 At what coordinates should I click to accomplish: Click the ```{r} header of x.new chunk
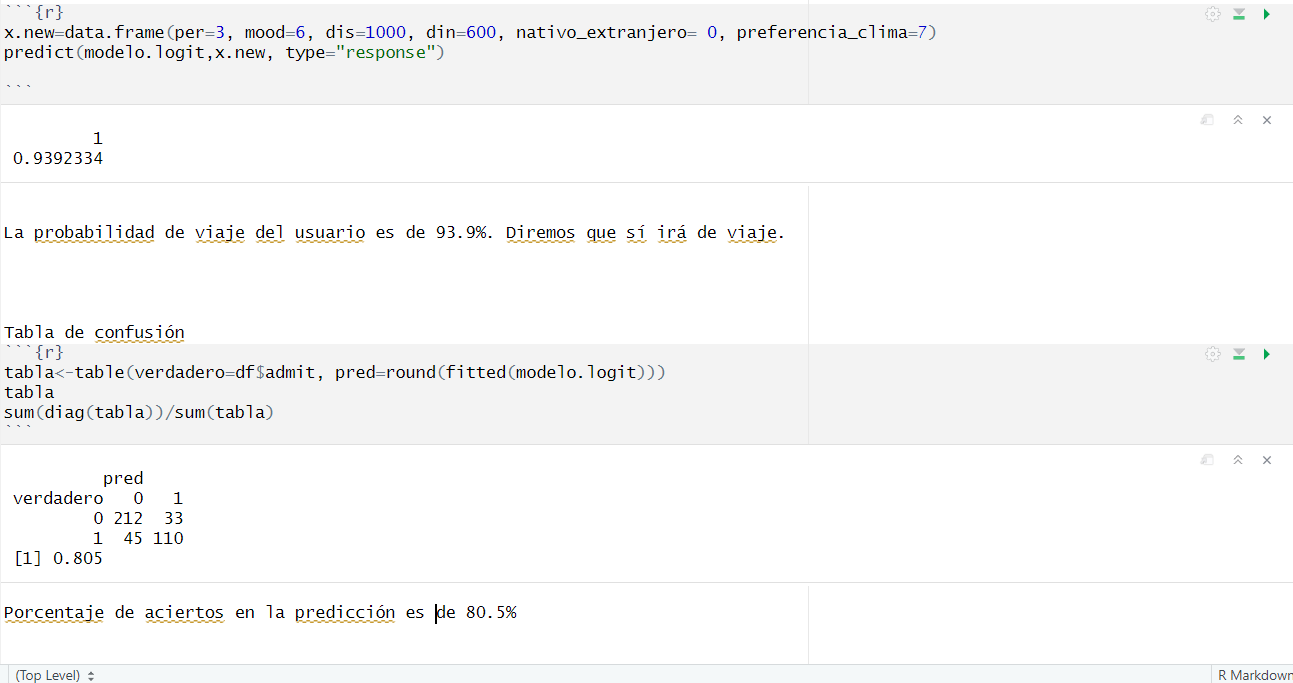34,13
